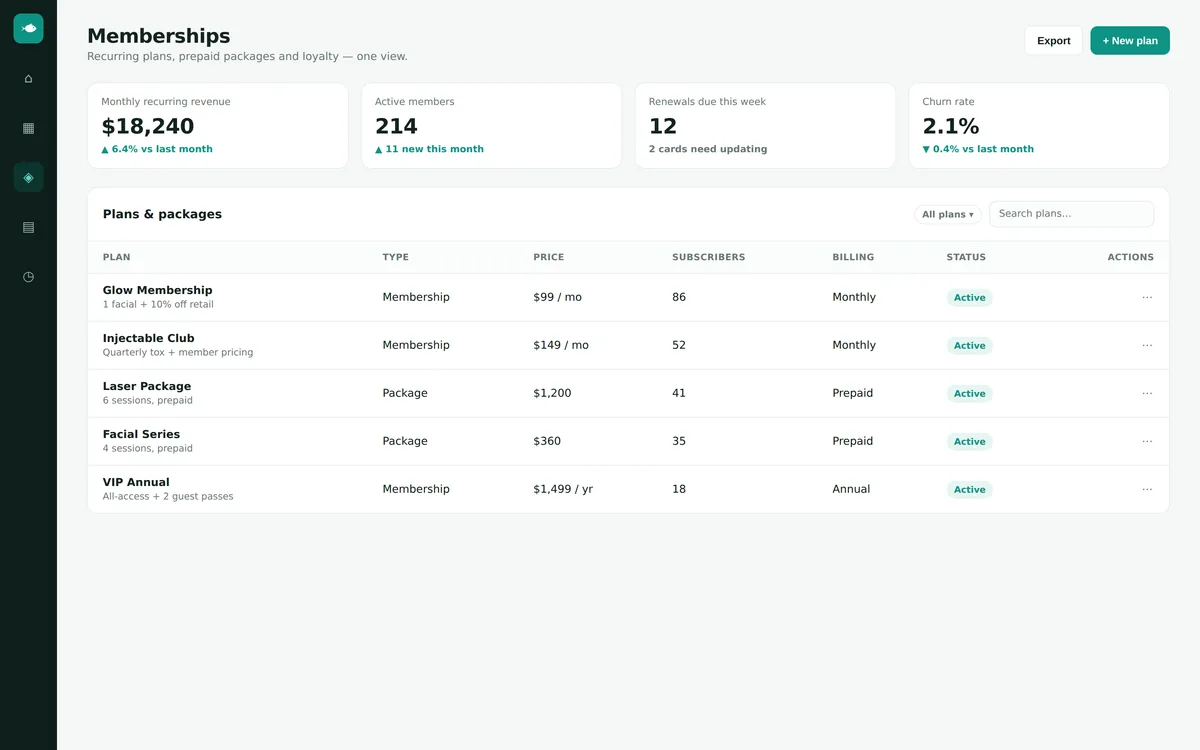Image resolution: width=1200 pixels, height=750 pixels.
Task: Open actions menu for Facial Series
Action: [1147, 441]
